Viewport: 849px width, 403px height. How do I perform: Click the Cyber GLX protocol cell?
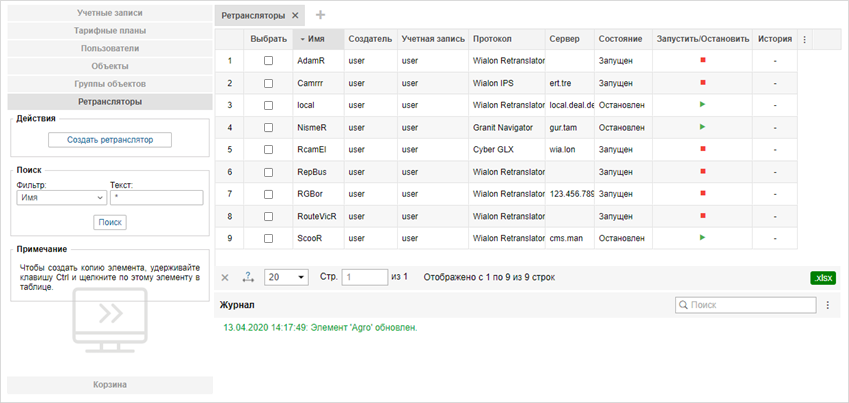[x=507, y=150]
